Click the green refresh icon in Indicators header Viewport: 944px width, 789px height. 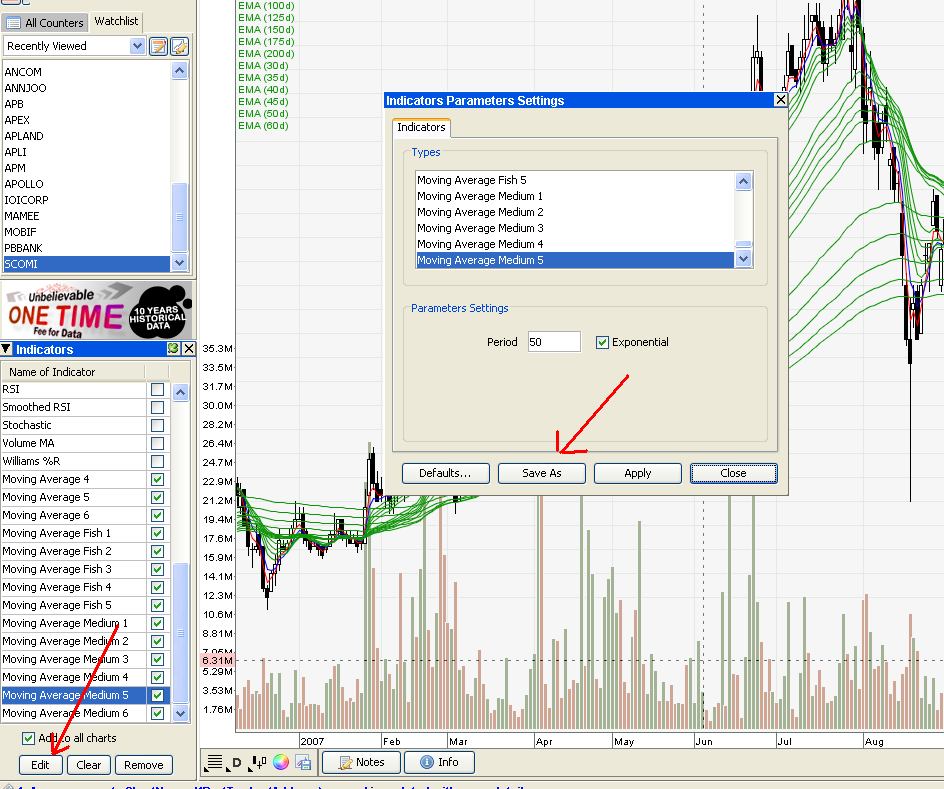point(173,349)
